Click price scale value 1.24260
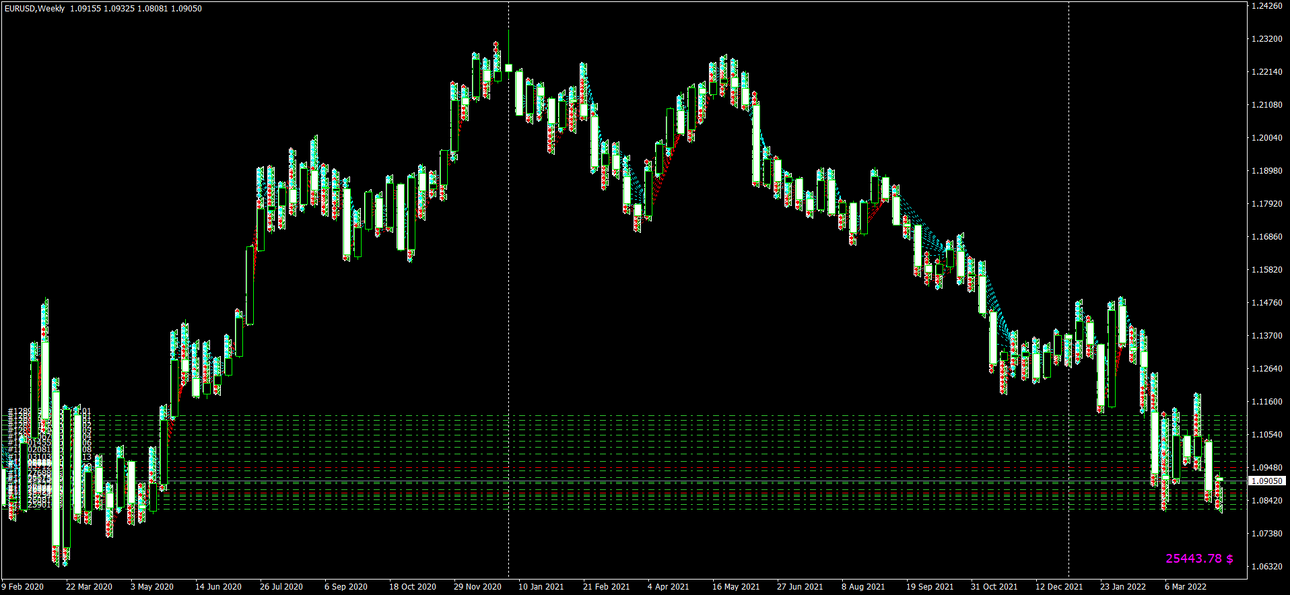1290x595 pixels. pyautogui.click(x=1265, y=6)
